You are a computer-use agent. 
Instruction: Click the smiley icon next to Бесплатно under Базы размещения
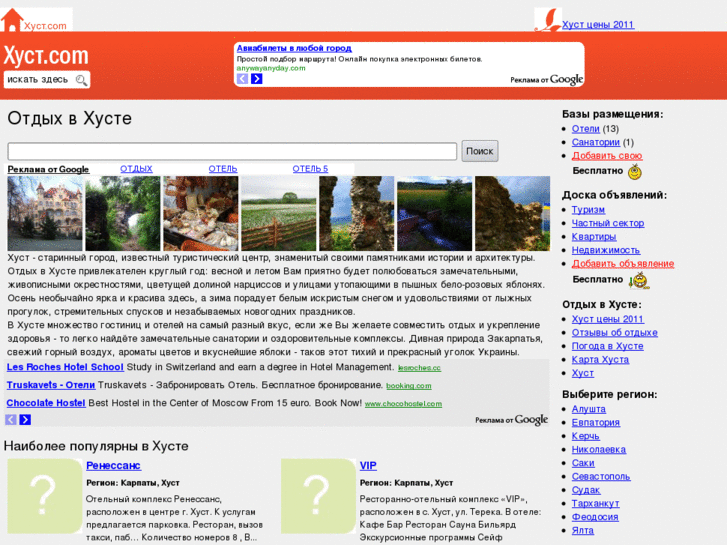point(635,172)
